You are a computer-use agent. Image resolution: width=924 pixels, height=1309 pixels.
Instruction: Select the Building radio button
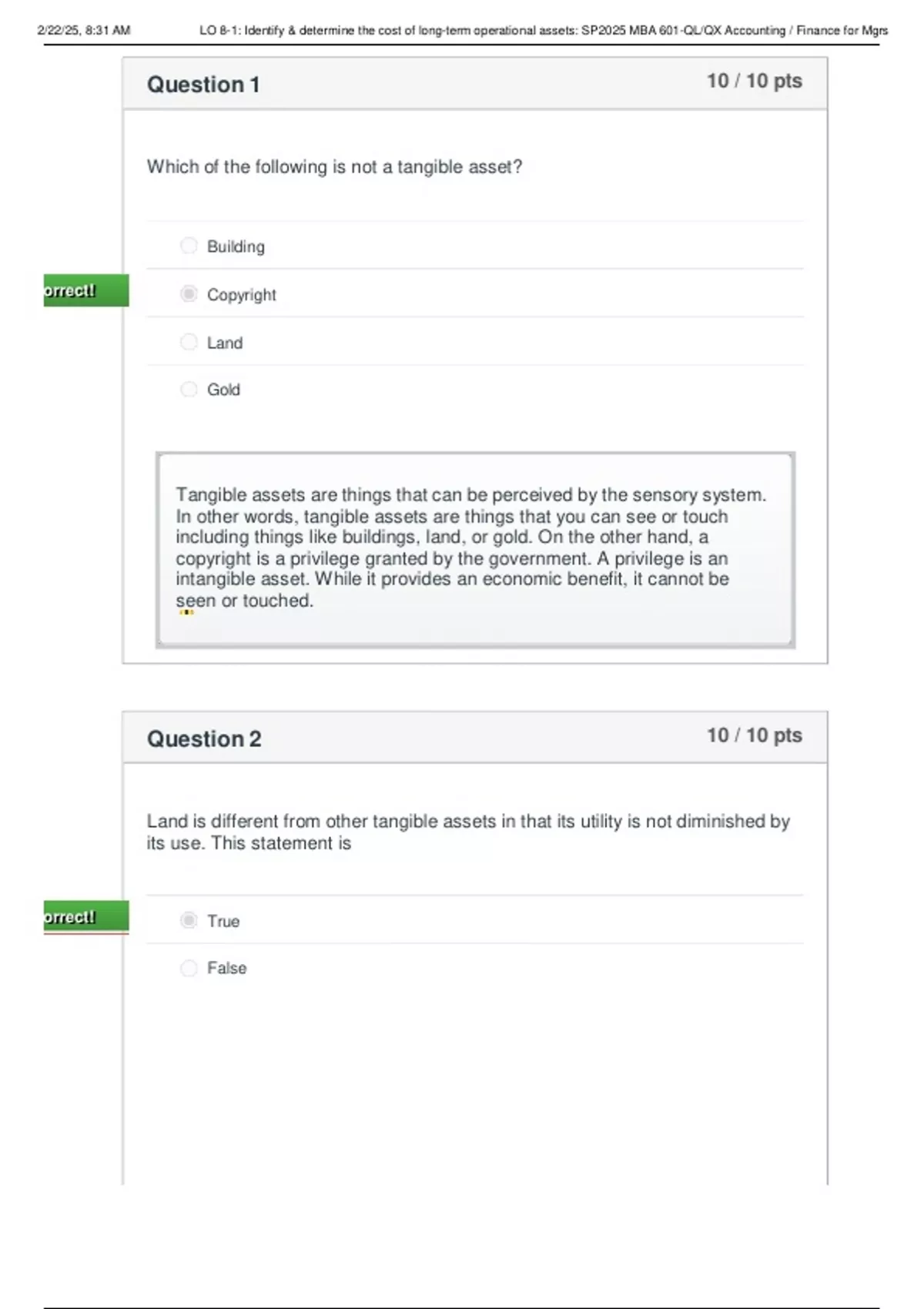point(189,246)
